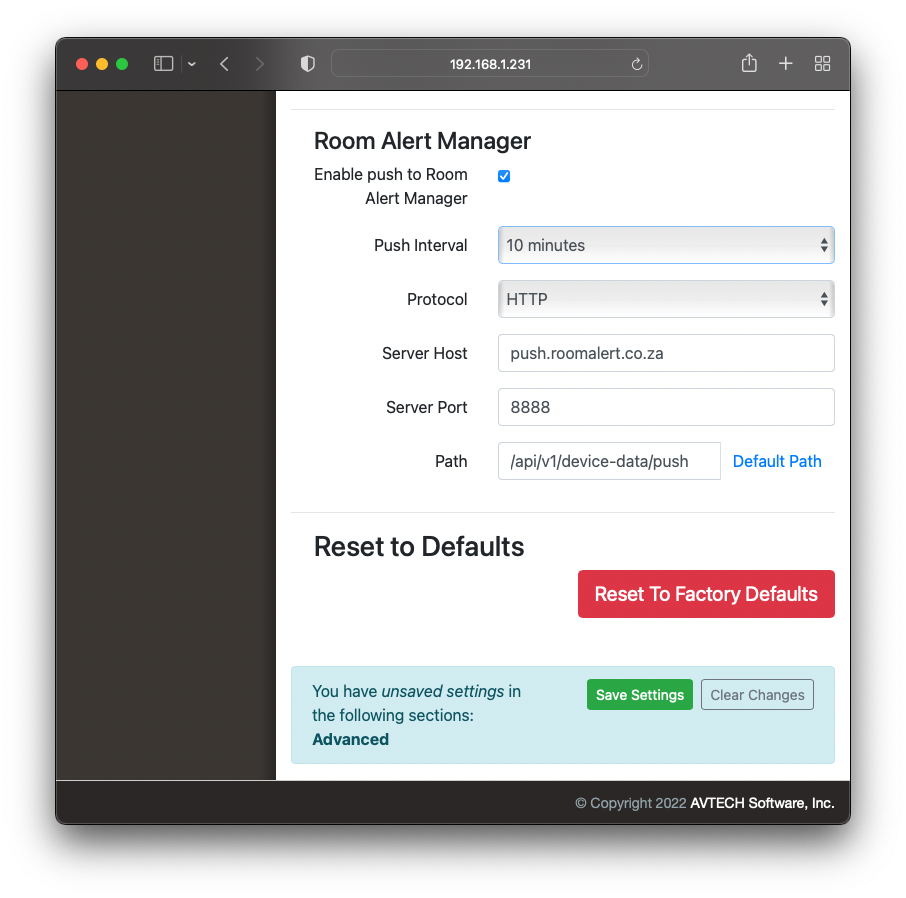Open the Push Interval dropdown

(666, 245)
